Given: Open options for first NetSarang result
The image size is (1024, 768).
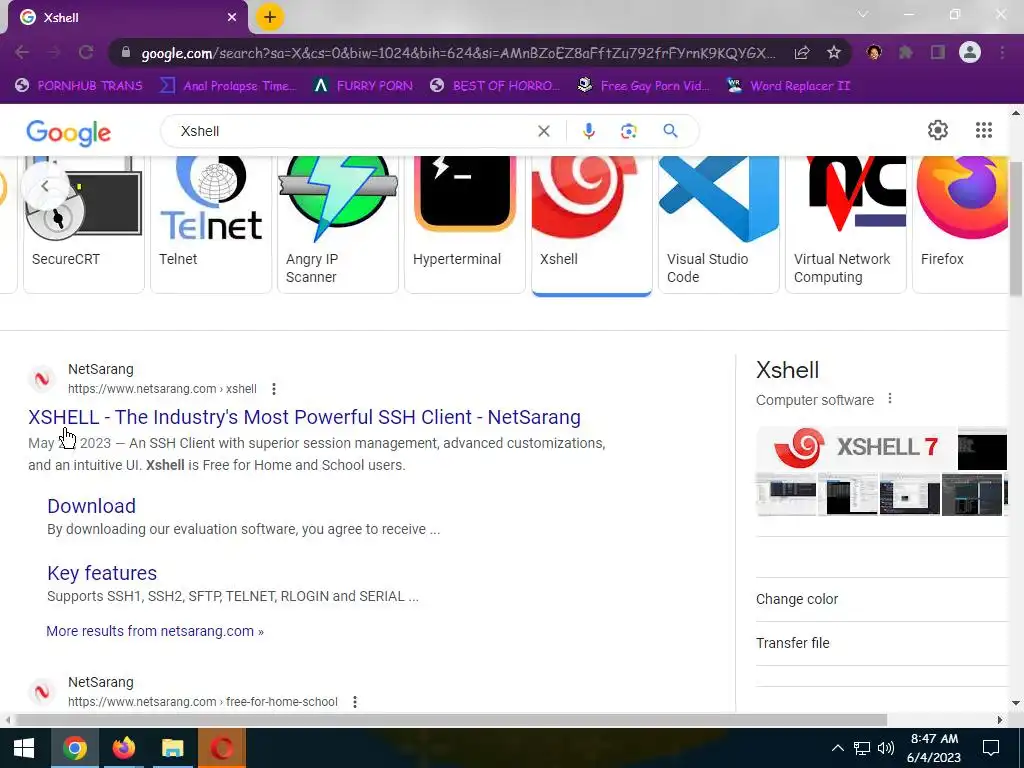Looking at the screenshot, I should coord(274,389).
